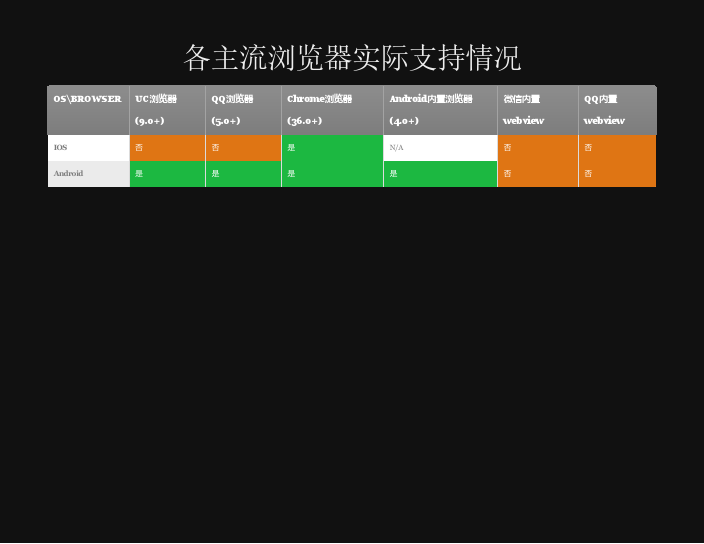Image resolution: width=704 pixels, height=544 pixels.
Task: Click the slide title 各主流浏览器实际支持情况
Action: (x=352, y=58)
